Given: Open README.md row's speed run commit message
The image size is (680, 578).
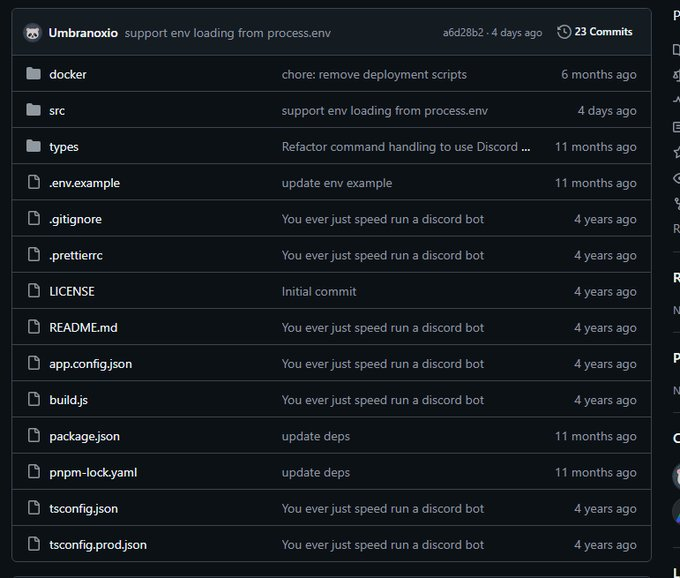Looking at the screenshot, I should pyautogui.click(x=382, y=327).
